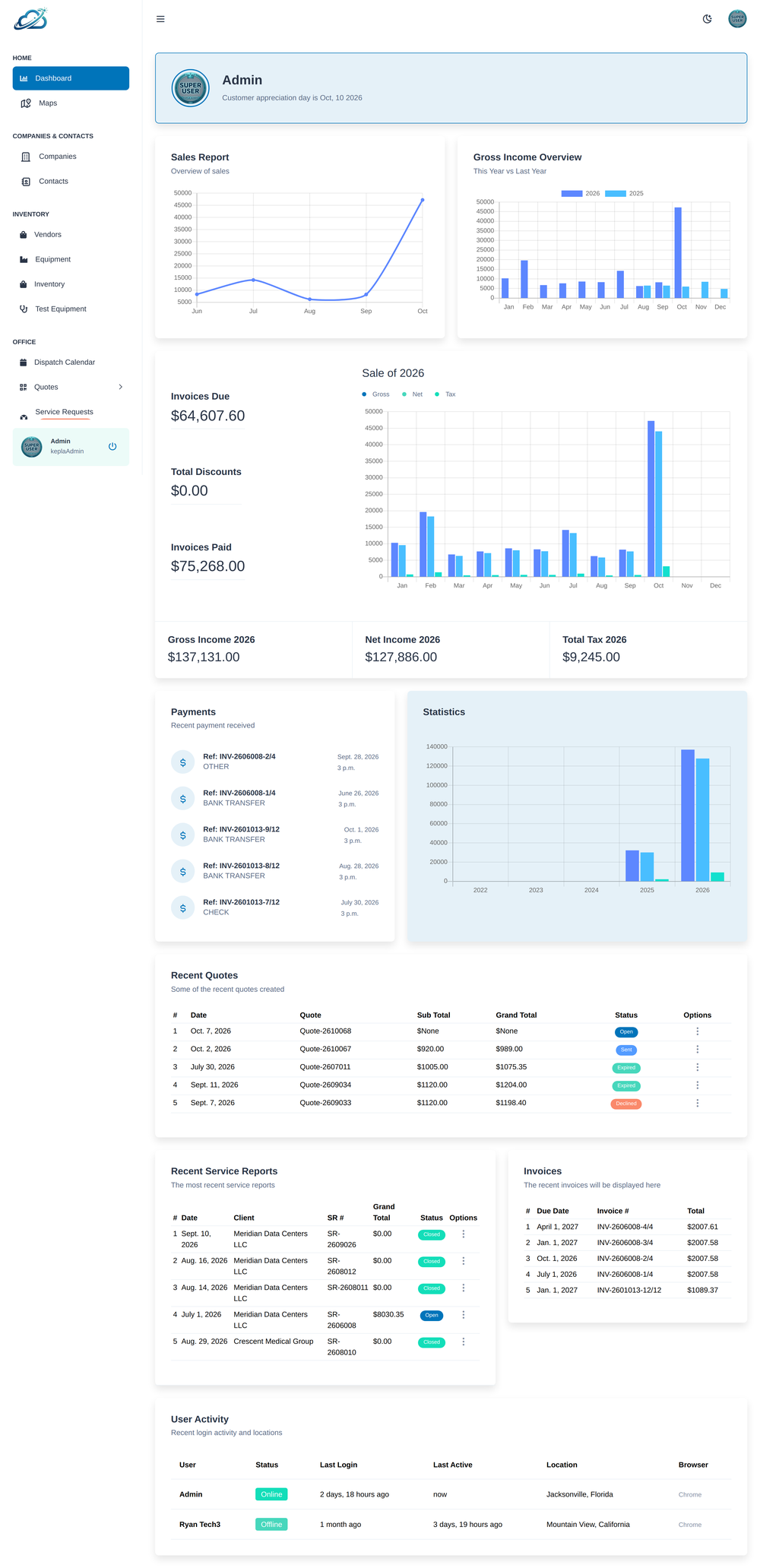Click the October gross bar in Sale of 2026
The height and width of the screenshot is (1568, 760).
651,499
